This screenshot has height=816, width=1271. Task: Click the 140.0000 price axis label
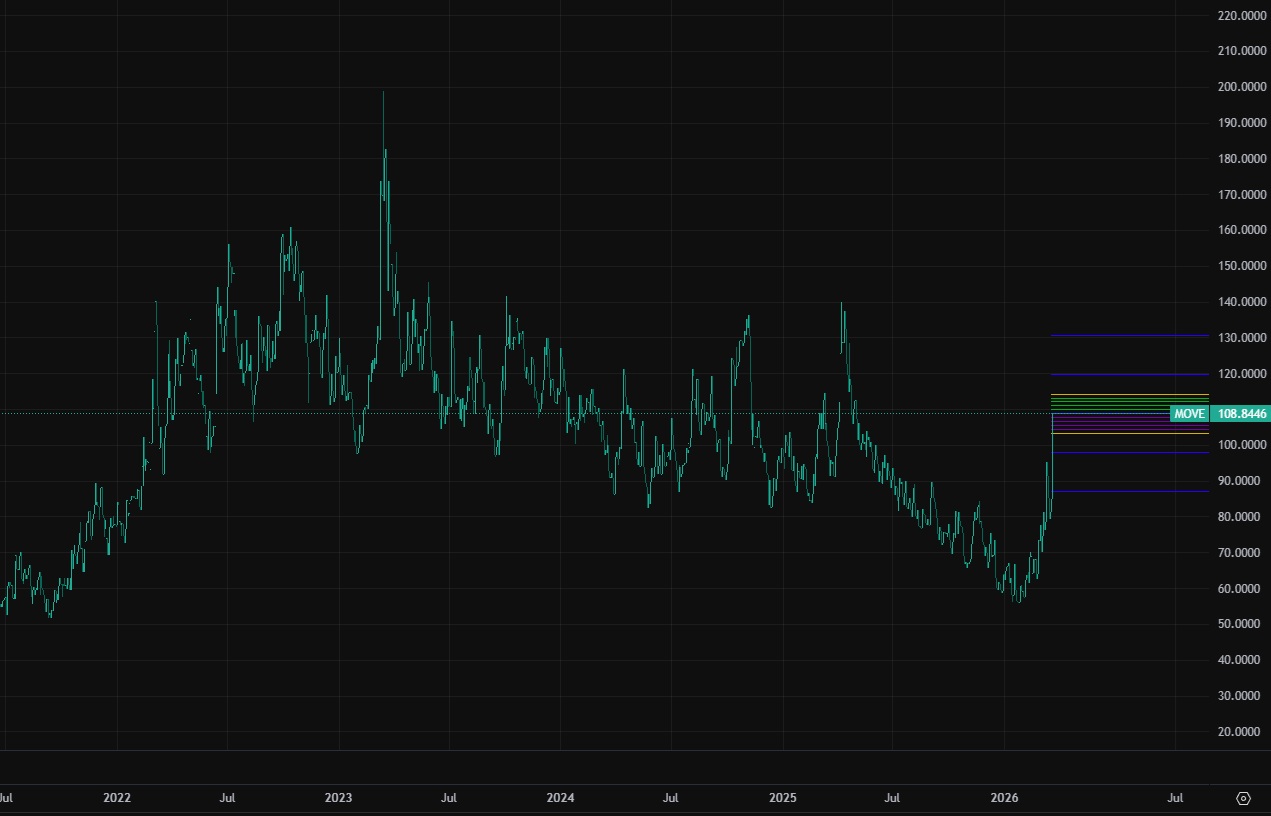pos(1243,302)
